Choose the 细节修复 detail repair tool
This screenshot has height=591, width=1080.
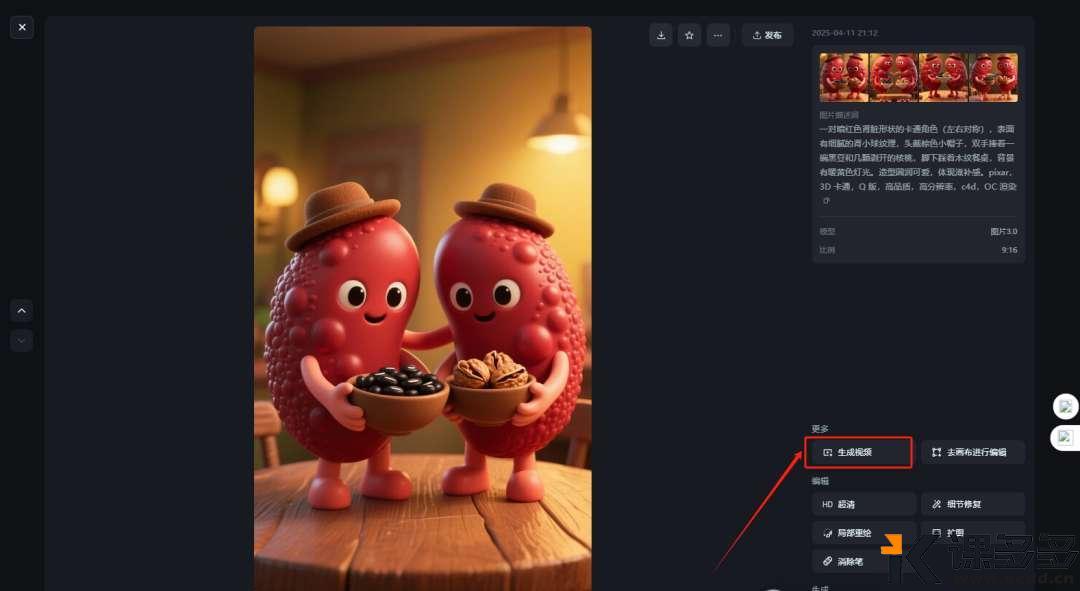[x=973, y=504]
